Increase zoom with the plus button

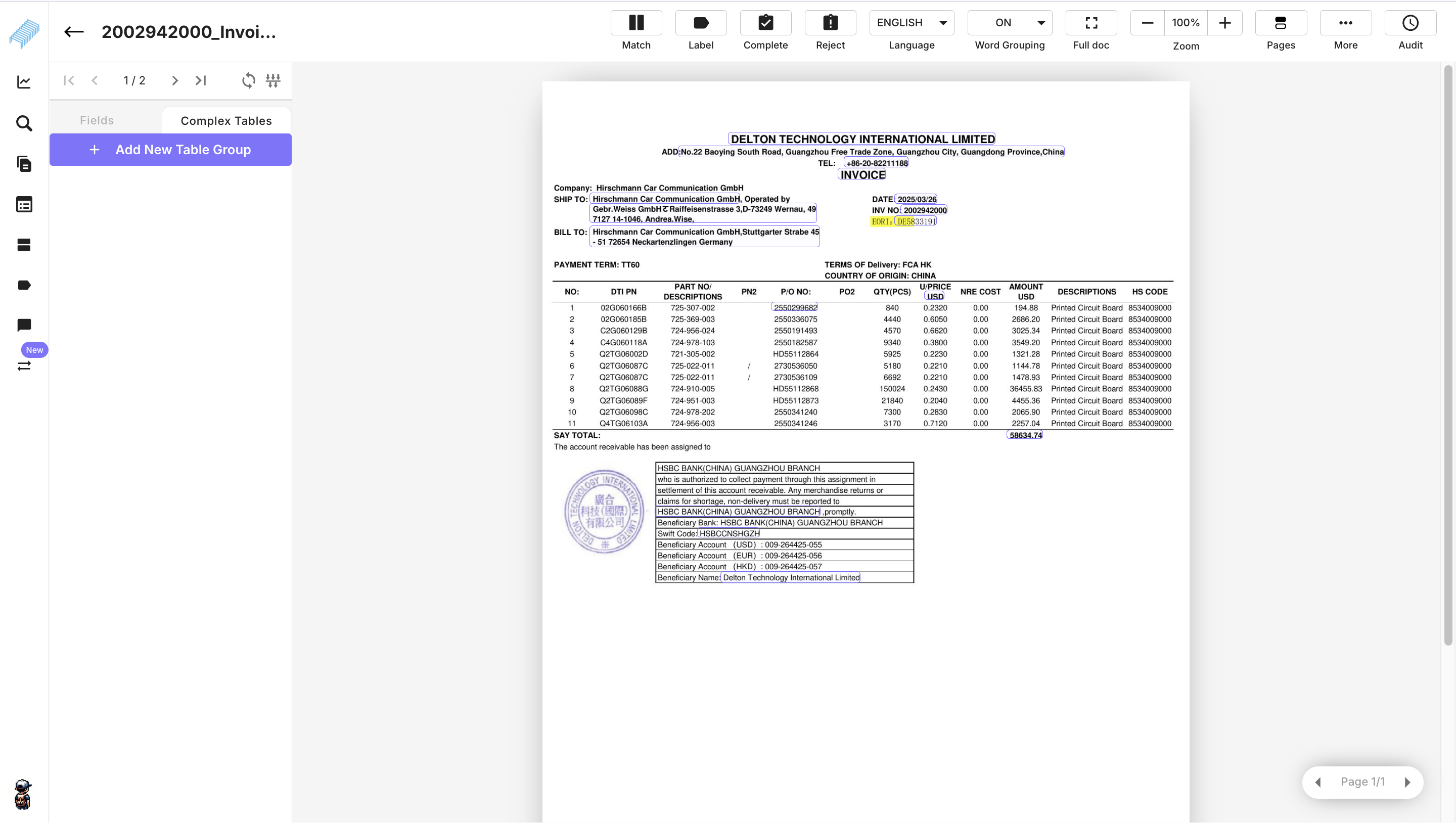point(1224,23)
